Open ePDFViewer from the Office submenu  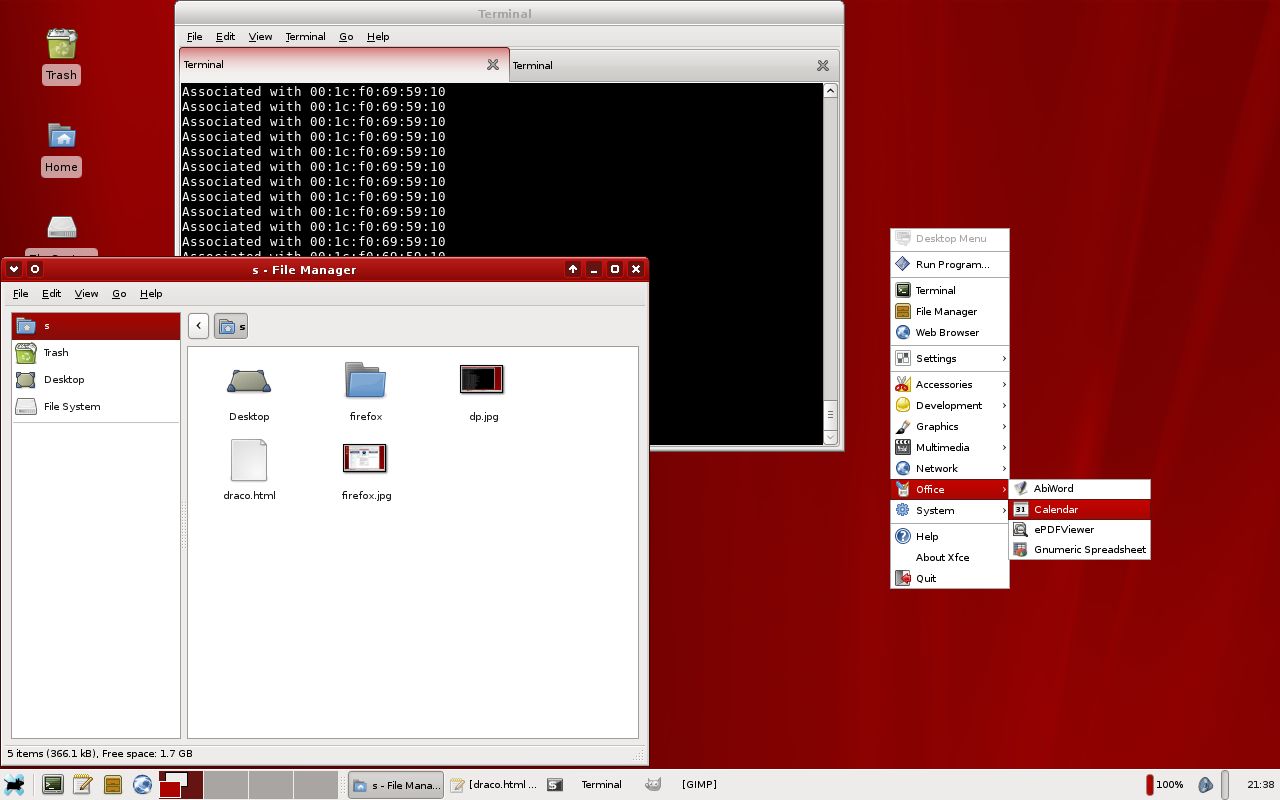(1063, 529)
